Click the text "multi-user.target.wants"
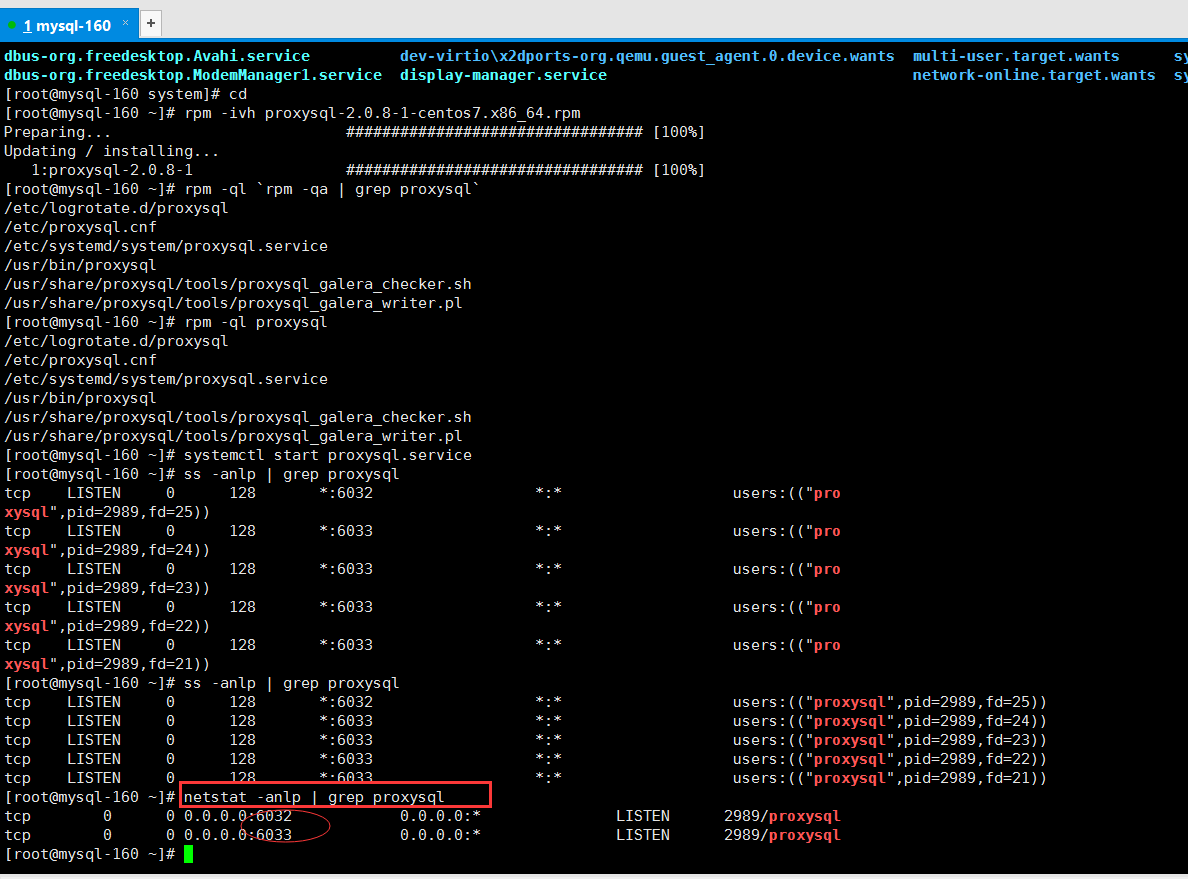Screen dimensions: 1188x879 [1015, 56]
